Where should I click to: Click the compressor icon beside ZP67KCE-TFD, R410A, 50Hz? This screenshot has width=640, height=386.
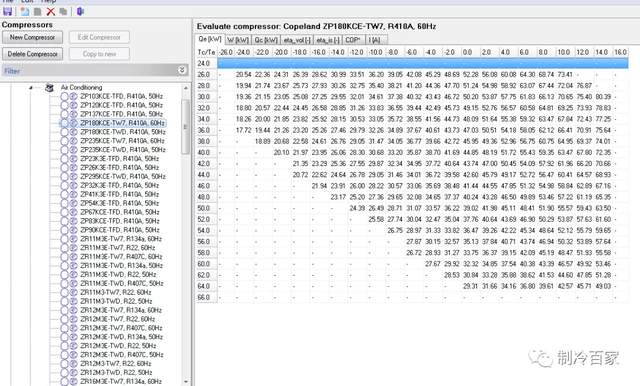[x=73, y=212]
